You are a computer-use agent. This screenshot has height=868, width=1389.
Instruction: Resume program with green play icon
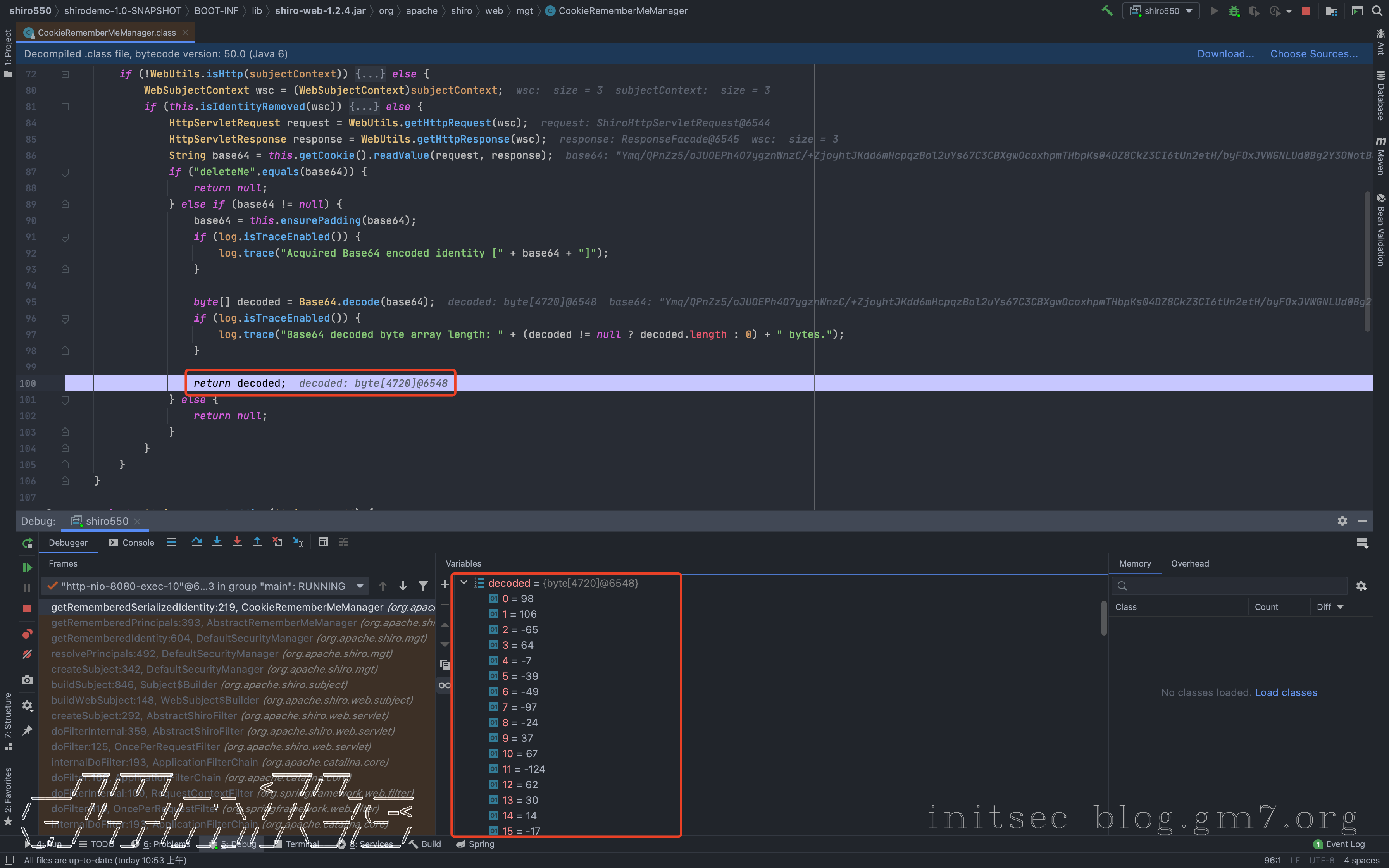point(27,567)
